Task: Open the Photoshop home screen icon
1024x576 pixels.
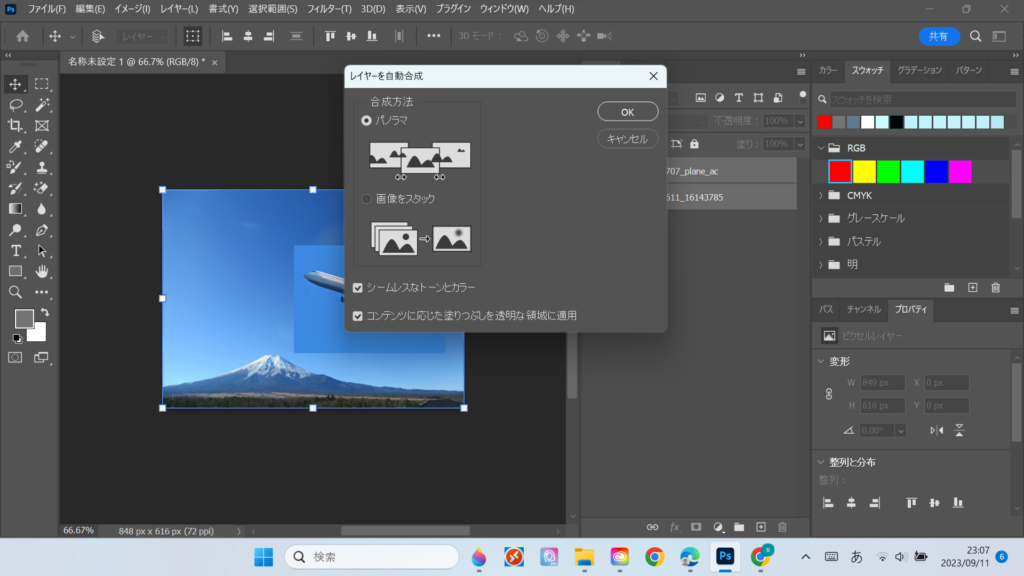Action: click(x=23, y=37)
